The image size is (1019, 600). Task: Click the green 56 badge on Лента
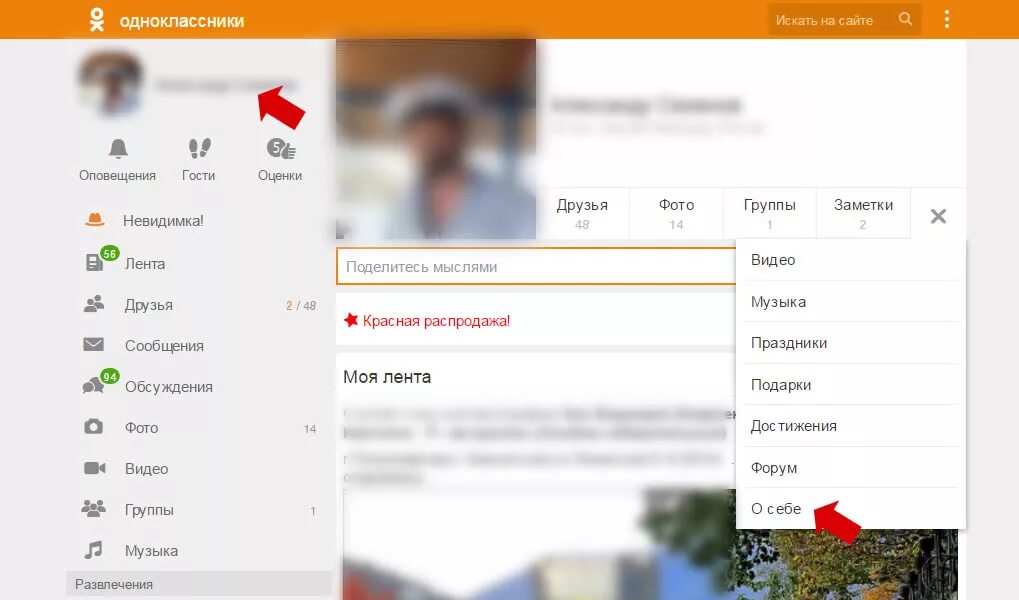[x=109, y=254]
